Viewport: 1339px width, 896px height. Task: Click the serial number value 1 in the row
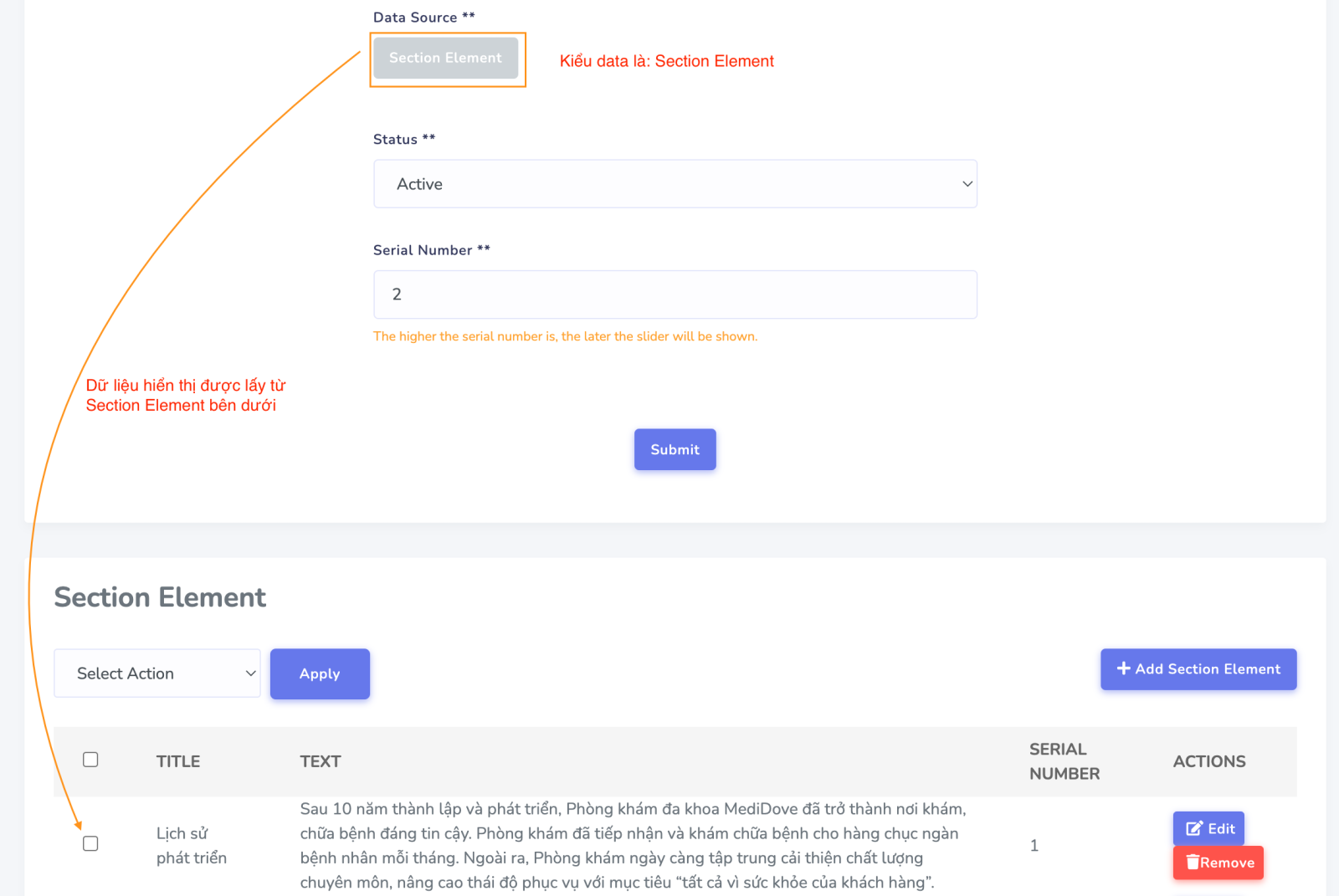click(x=1034, y=846)
